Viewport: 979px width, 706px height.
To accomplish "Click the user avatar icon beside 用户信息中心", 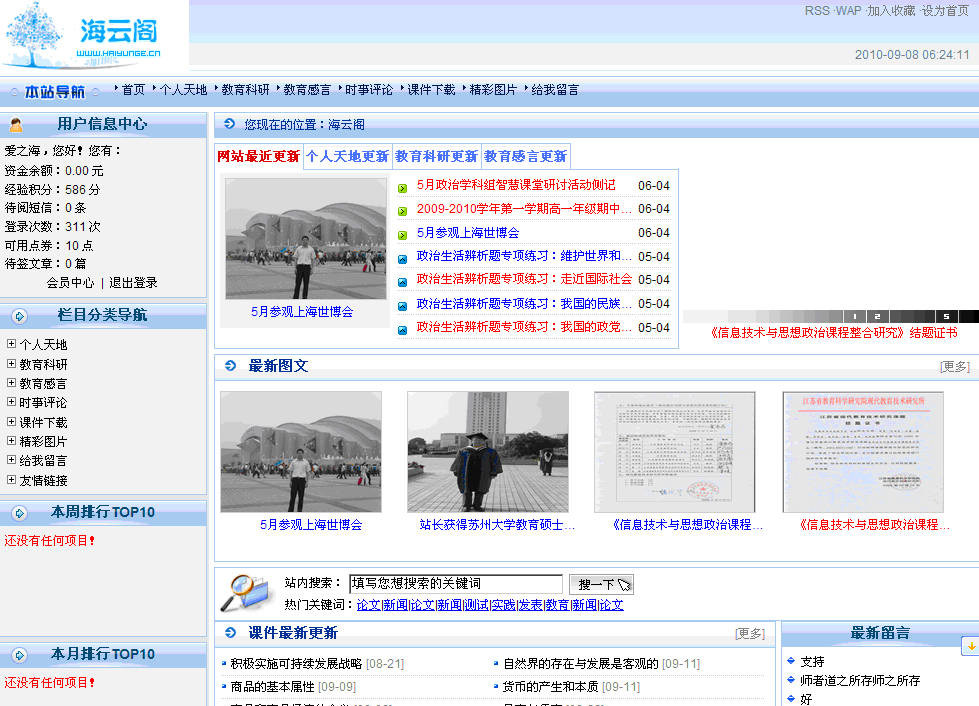I will click(16, 125).
